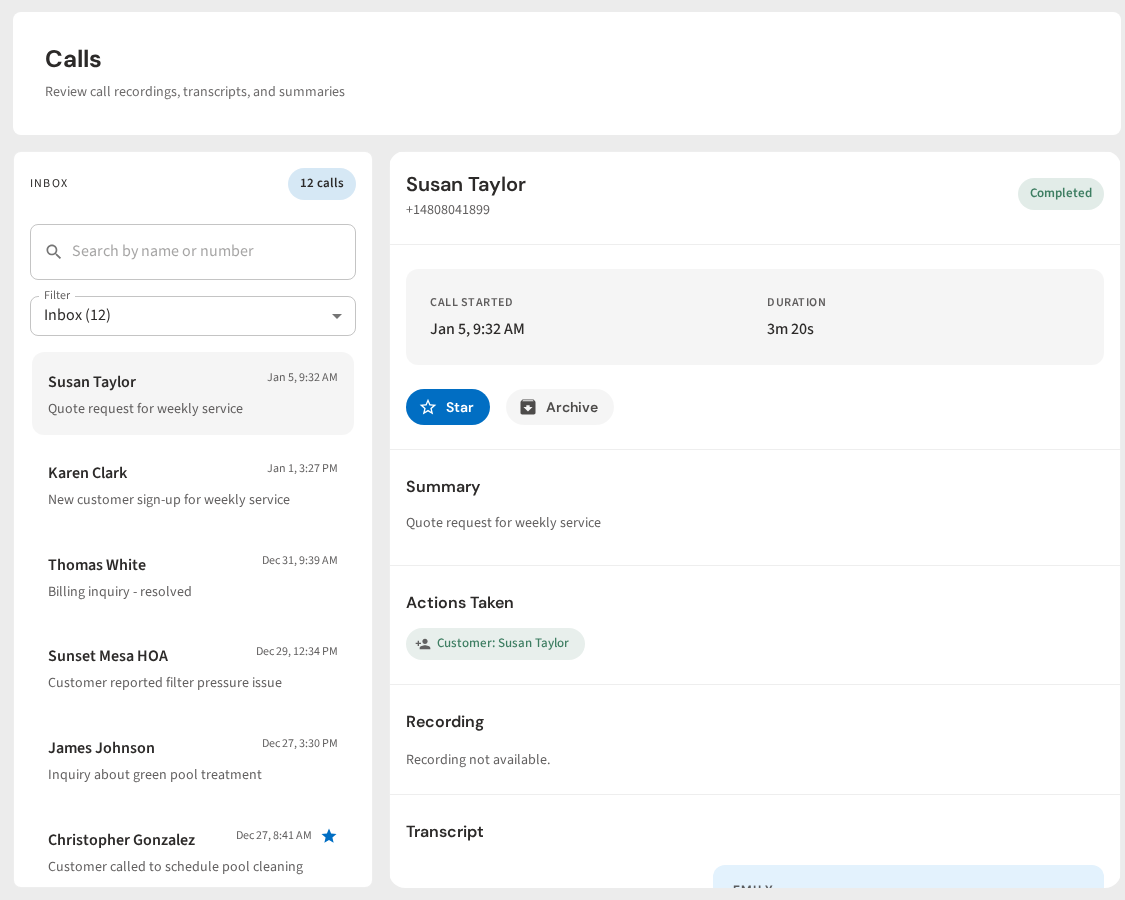
Task: Click 'New customer sign-up for weekly service' text
Action: [169, 500]
